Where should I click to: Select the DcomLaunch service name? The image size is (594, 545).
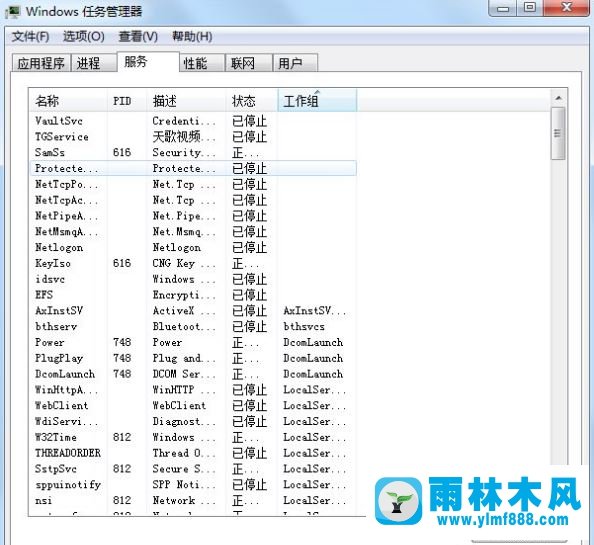tap(65, 374)
